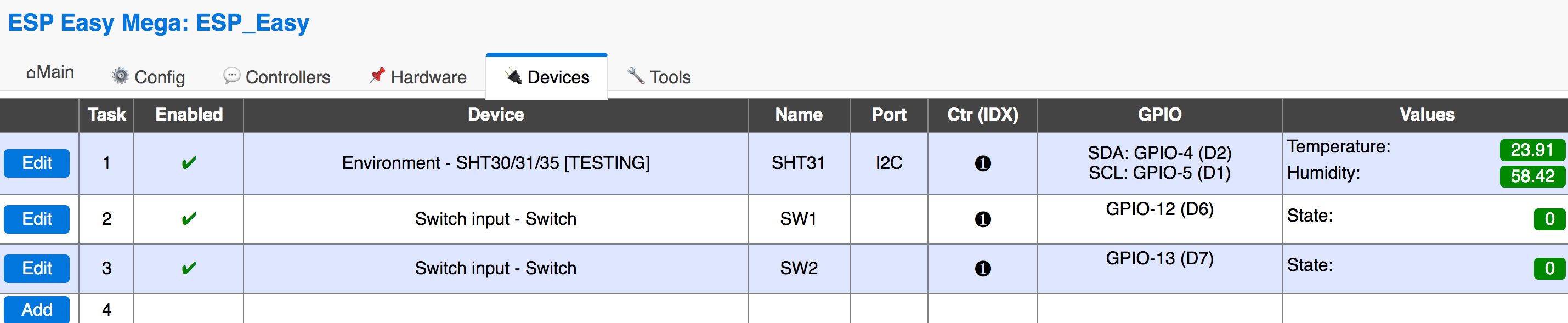Edit task 1 SHT30/31/35 device
Viewport: 1568px width, 323px height.
(37, 163)
